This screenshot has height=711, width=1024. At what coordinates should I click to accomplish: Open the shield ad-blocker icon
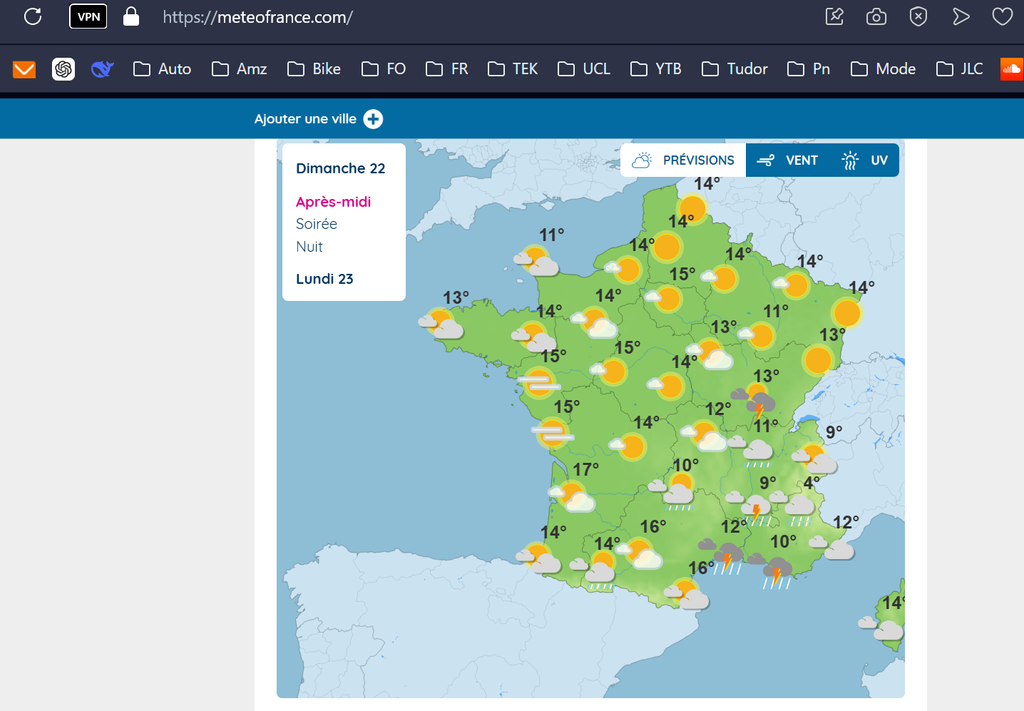(x=918, y=17)
